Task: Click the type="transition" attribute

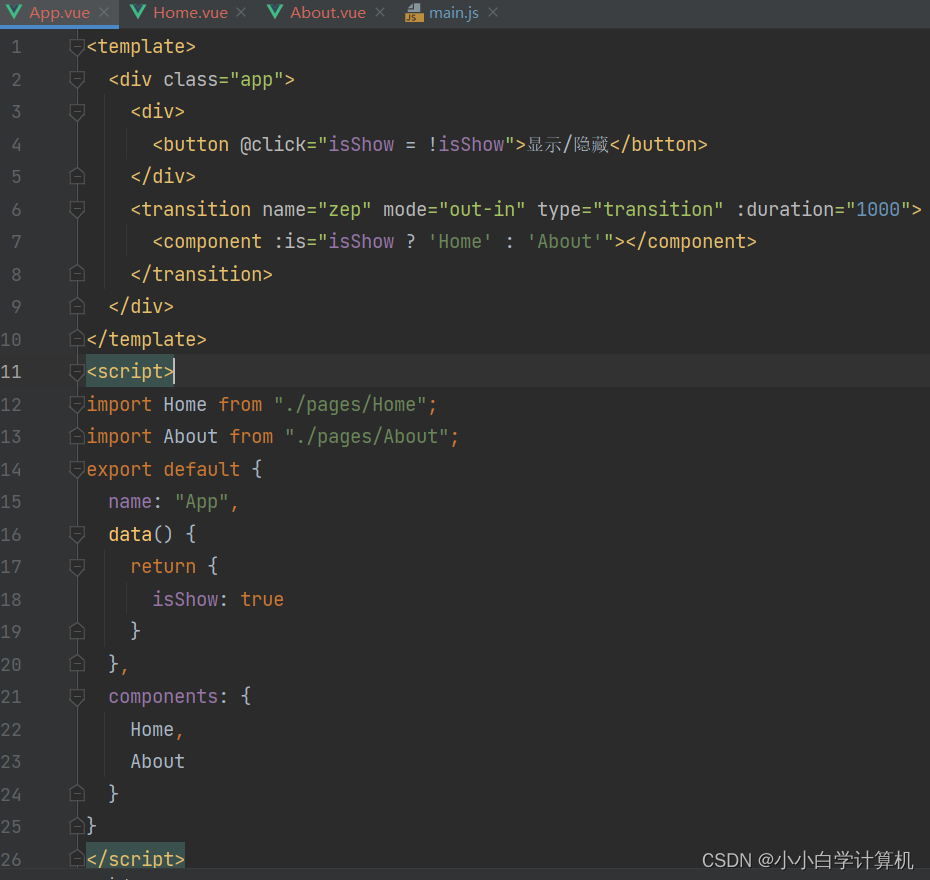Action: point(630,209)
